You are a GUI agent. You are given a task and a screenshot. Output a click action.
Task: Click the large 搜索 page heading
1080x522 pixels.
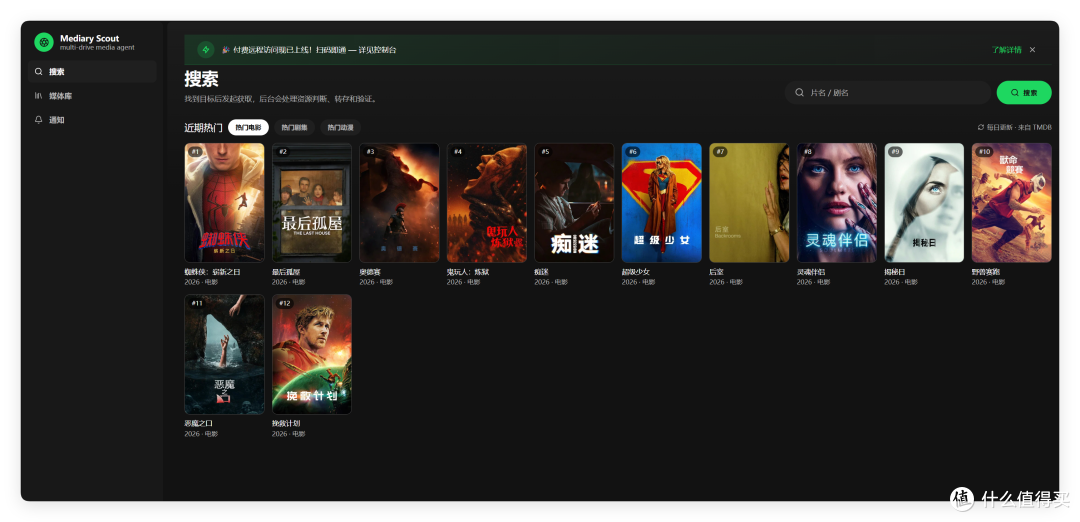click(x=201, y=79)
